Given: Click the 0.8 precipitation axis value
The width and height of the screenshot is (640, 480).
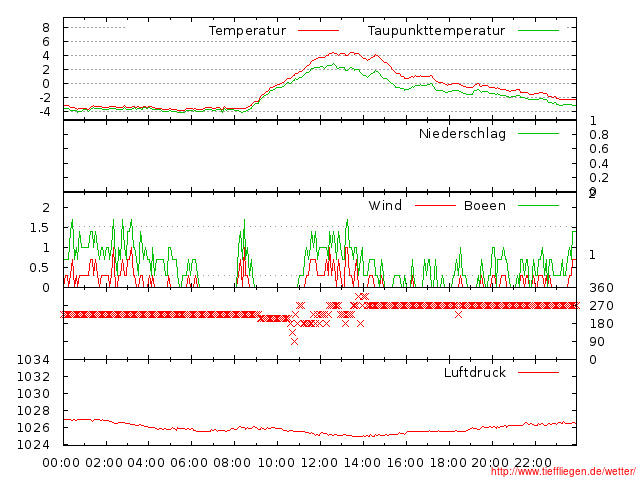Looking at the screenshot, I should (599, 135).
